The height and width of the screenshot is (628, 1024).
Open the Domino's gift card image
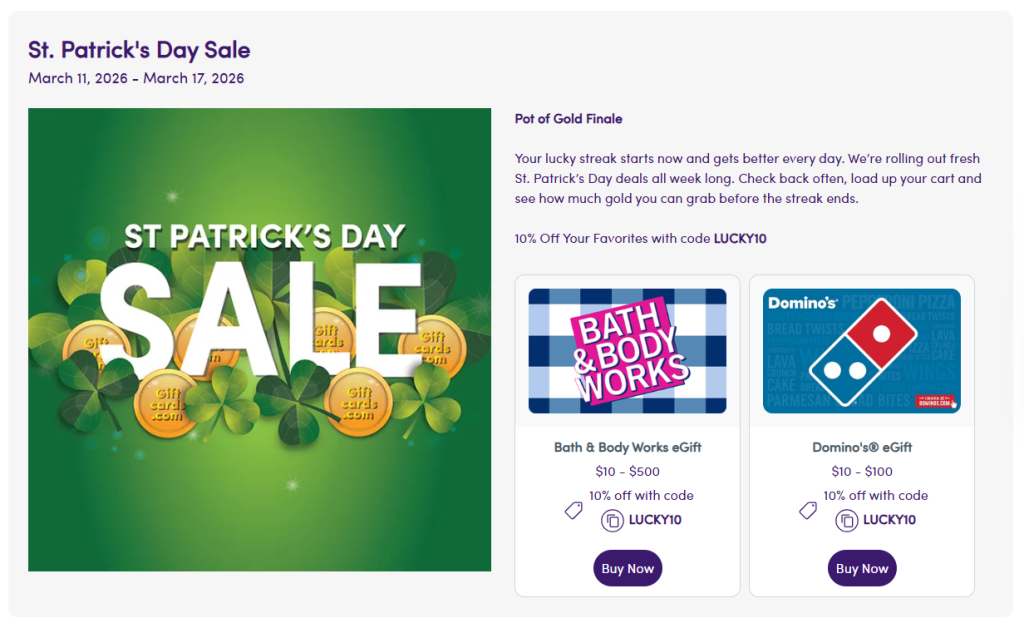click(862, 351)
